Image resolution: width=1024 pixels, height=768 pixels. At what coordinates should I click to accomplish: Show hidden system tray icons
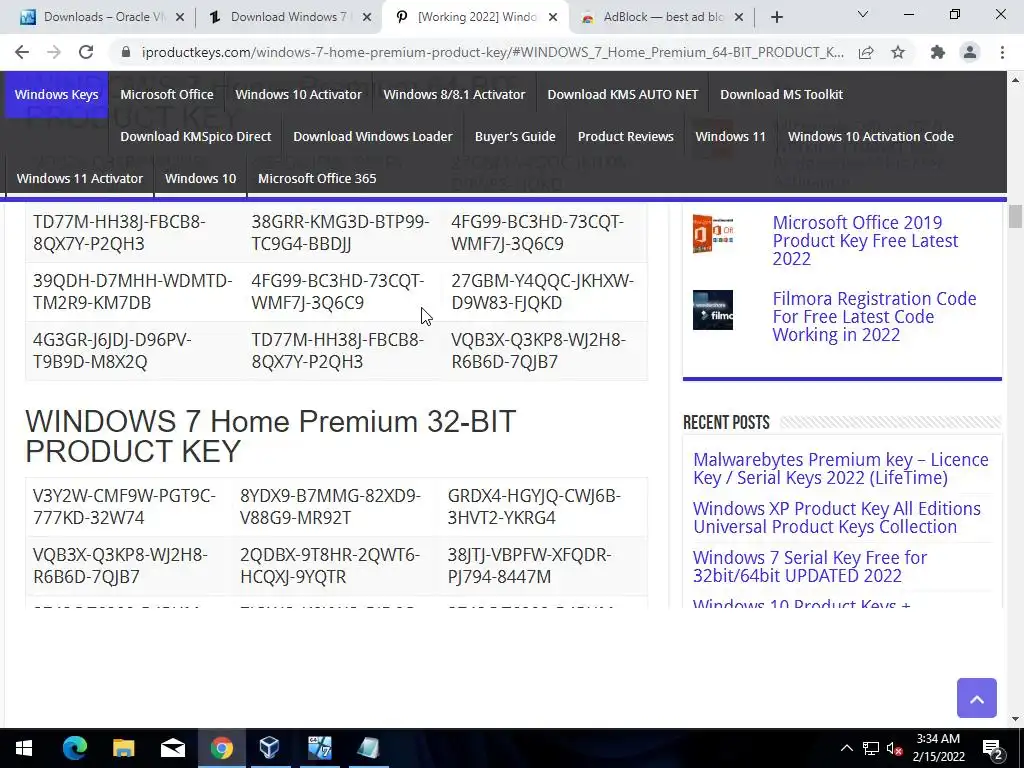point(846,748)
